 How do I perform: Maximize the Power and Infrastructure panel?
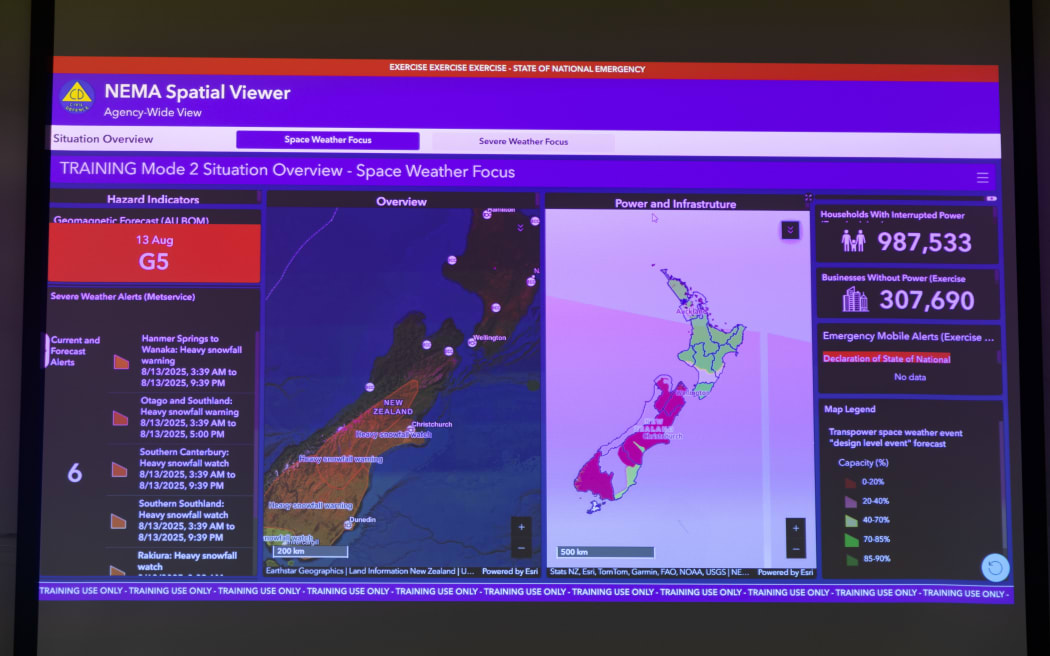click(808, 199)
